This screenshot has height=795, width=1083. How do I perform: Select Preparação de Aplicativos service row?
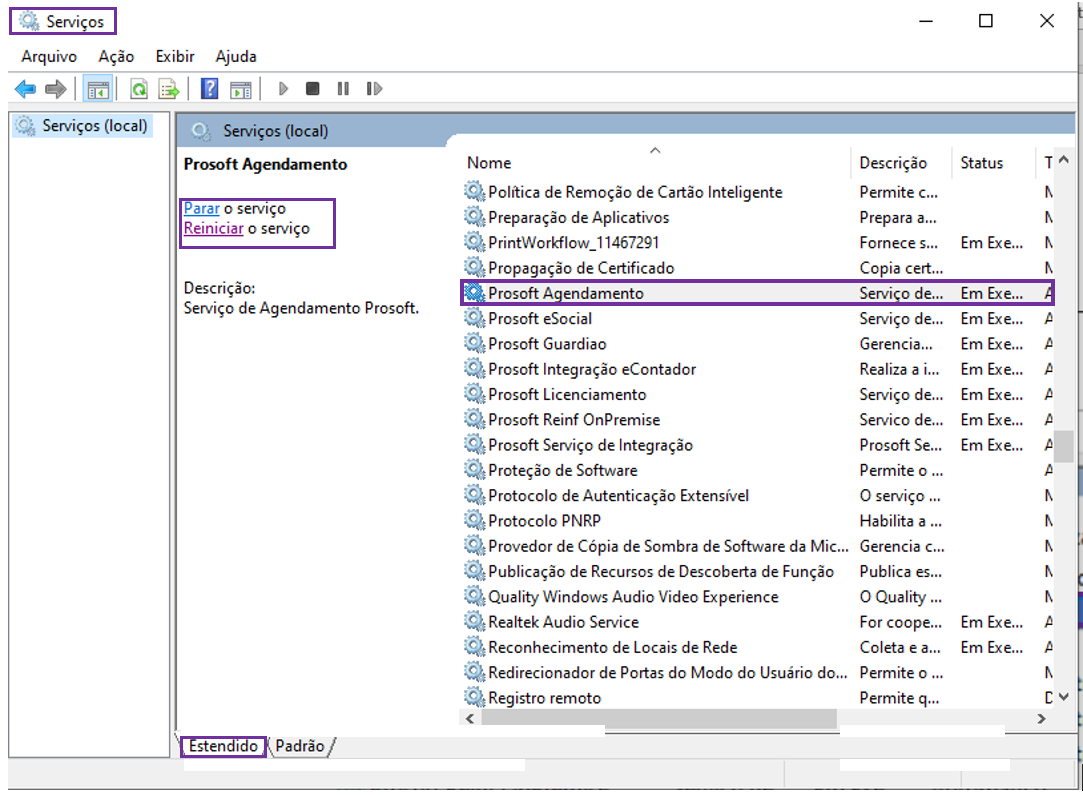[x=758, y=218]
